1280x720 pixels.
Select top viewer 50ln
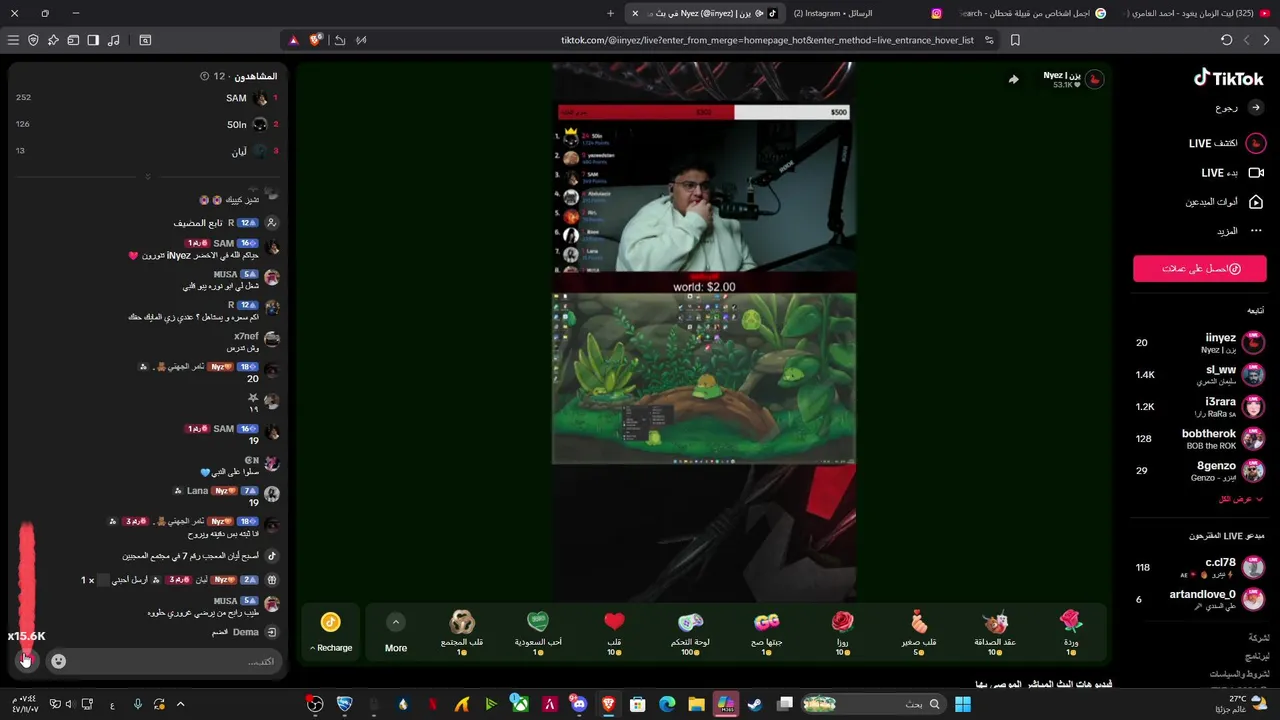(x=147, y=124)
